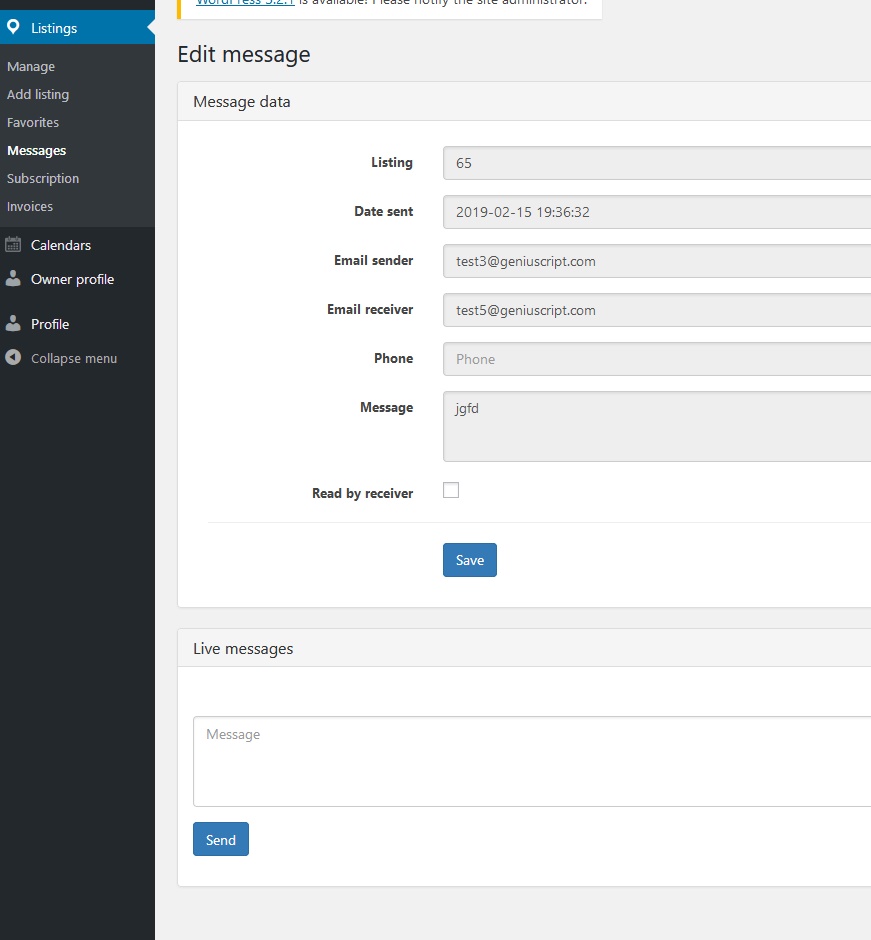Click into the Phone field
Screen dimensions: 871x940
[x=657, y=359]
